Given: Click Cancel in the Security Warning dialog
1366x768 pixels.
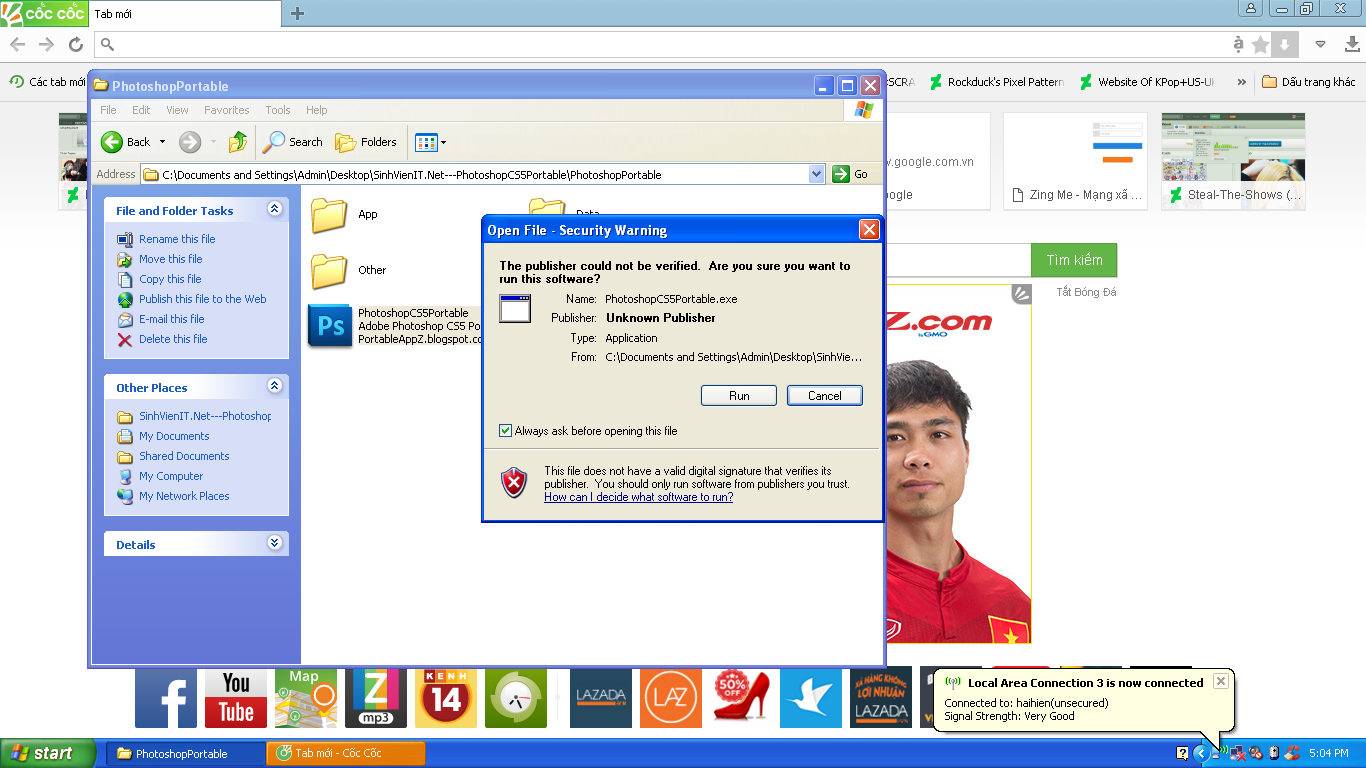Looking at the screenshot, I should 825,396.
